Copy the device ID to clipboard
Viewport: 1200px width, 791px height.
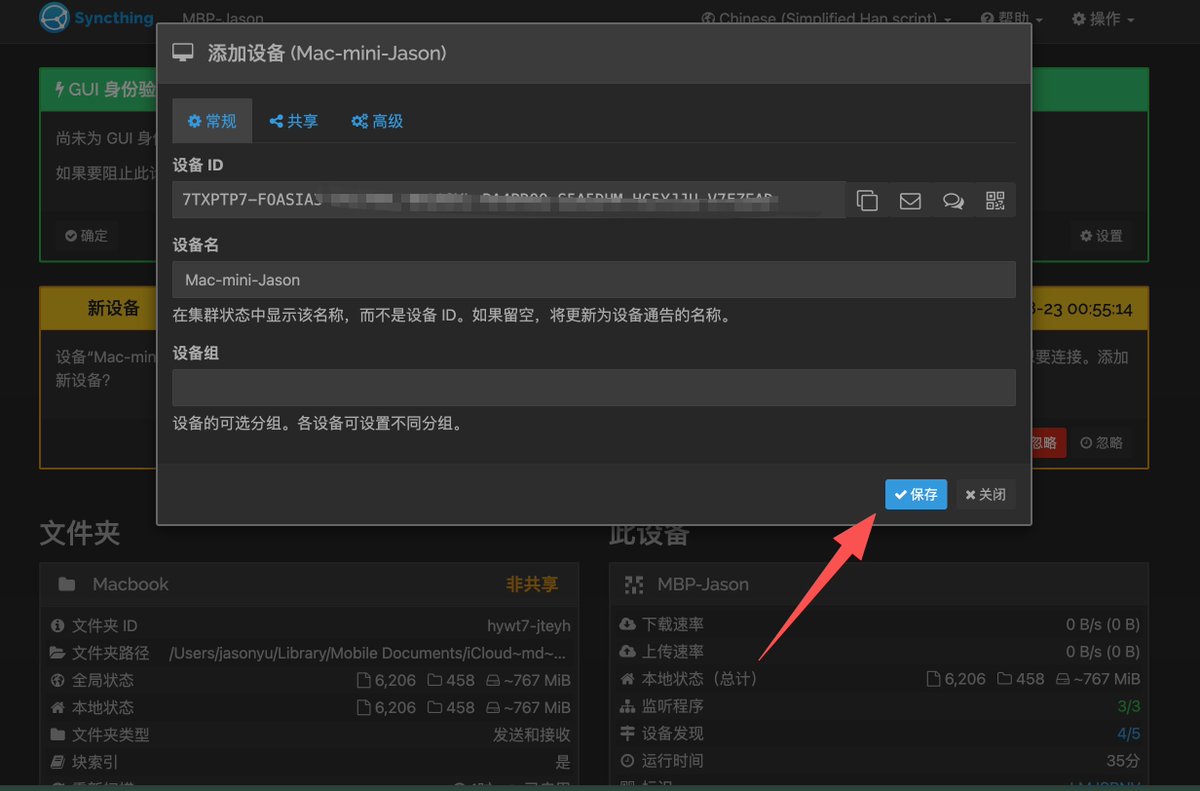coord(867,200)
